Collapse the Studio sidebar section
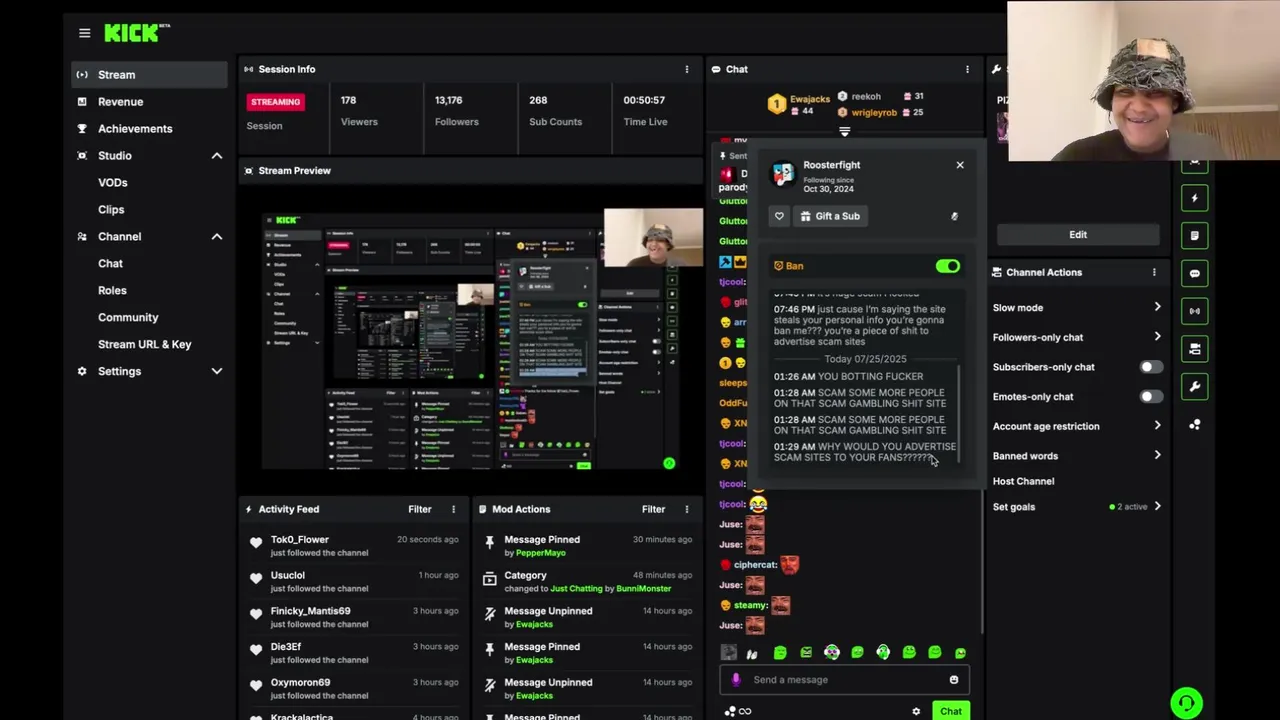This screenshot has height=720, width=1280. pyautogui.click(x=216, y=156)
